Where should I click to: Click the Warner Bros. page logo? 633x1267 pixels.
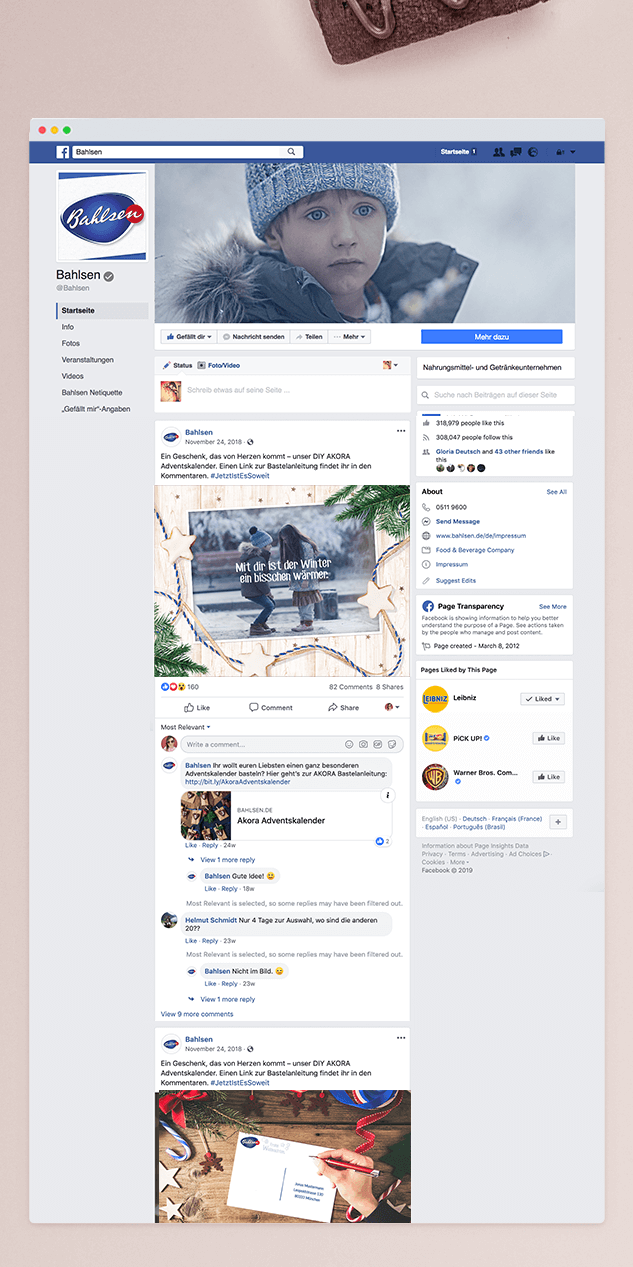pyautogui.click(x=435, y=776)
